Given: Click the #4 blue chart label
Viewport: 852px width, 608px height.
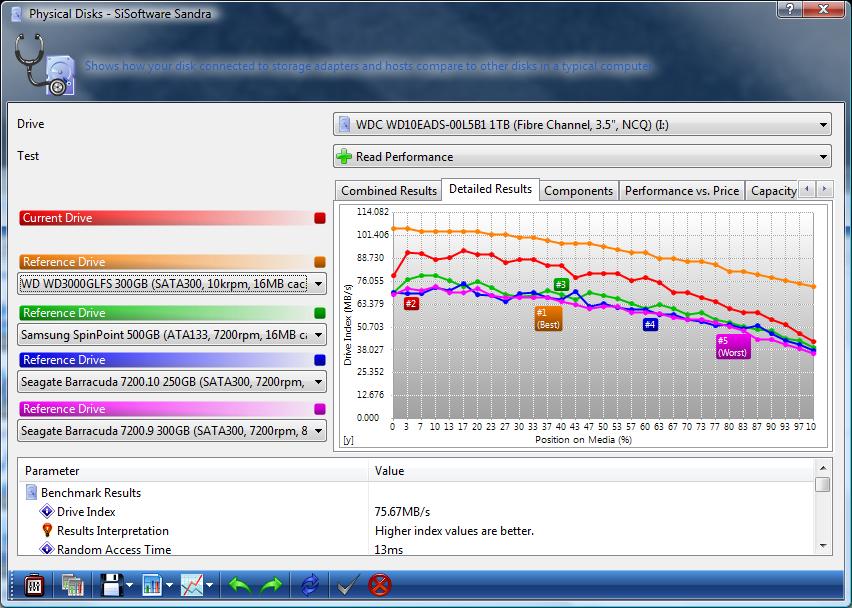Looking at the screenshot, I should pos(650,324).
